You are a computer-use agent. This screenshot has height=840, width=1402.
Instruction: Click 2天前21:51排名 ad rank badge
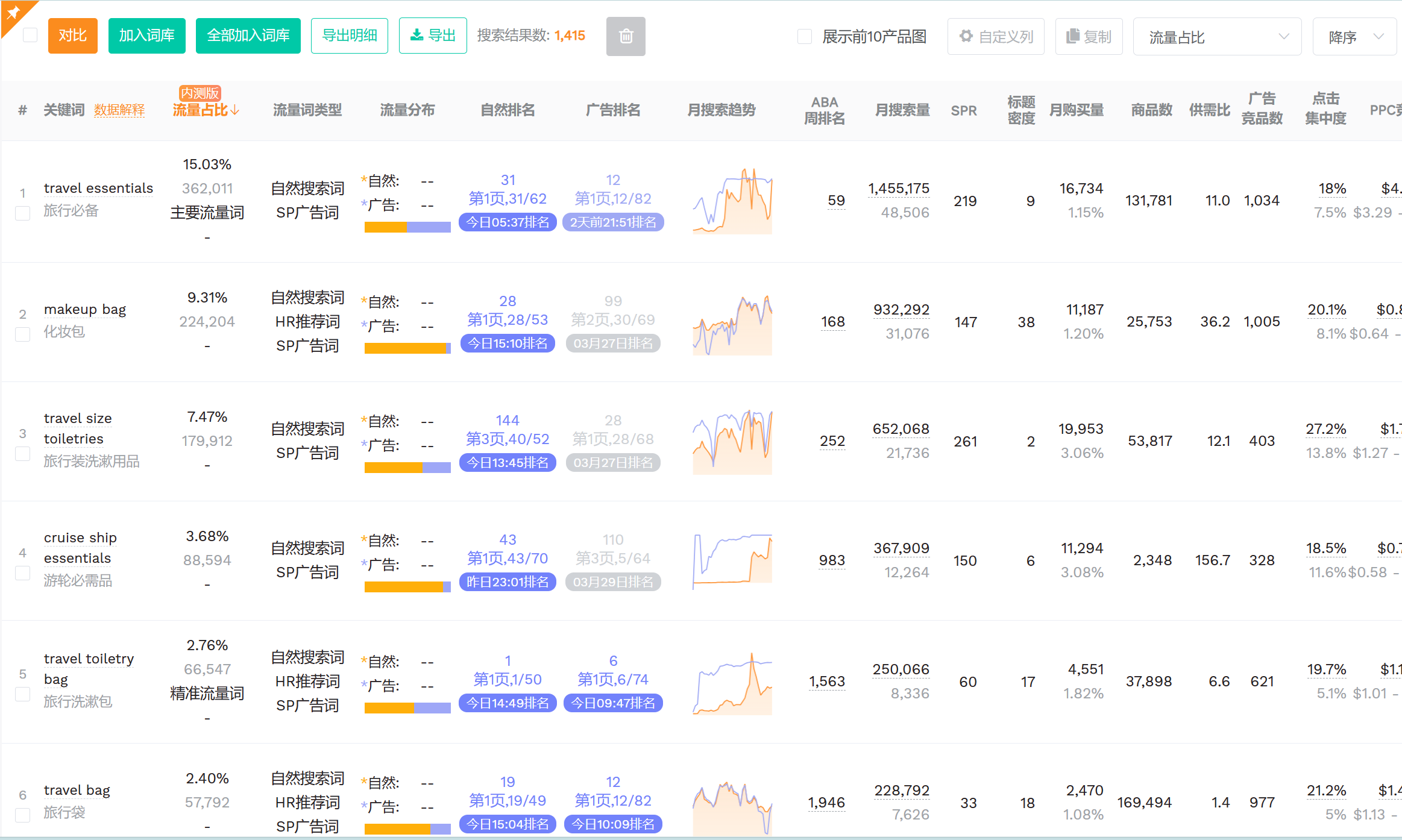[613, 222]
